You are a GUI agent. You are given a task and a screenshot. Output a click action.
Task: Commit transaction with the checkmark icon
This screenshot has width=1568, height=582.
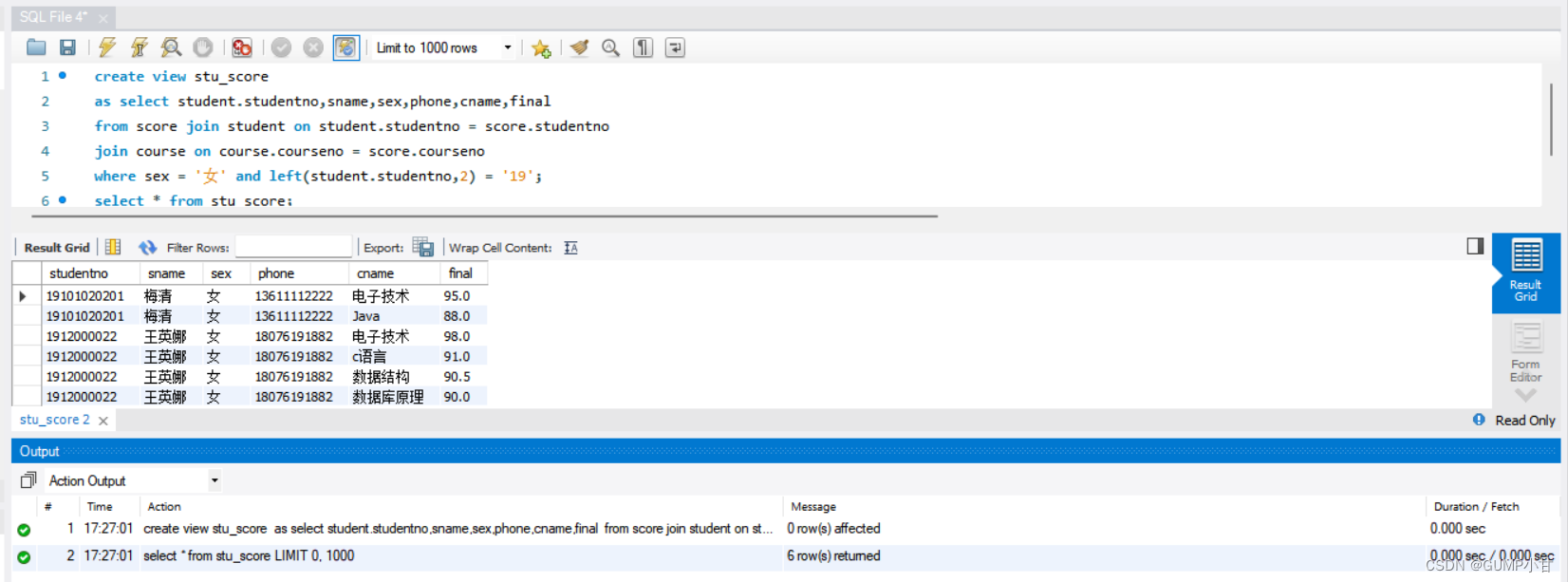click(281, 47)
